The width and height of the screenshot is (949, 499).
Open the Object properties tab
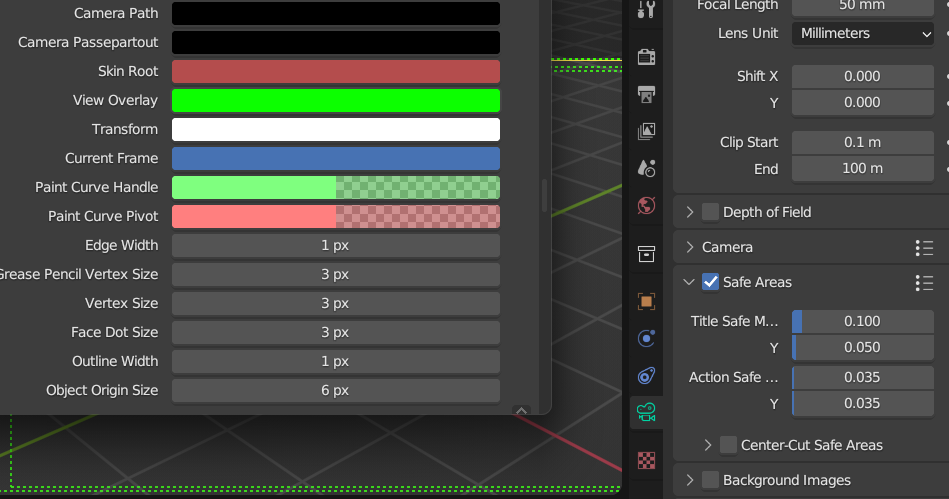(646, 301)
